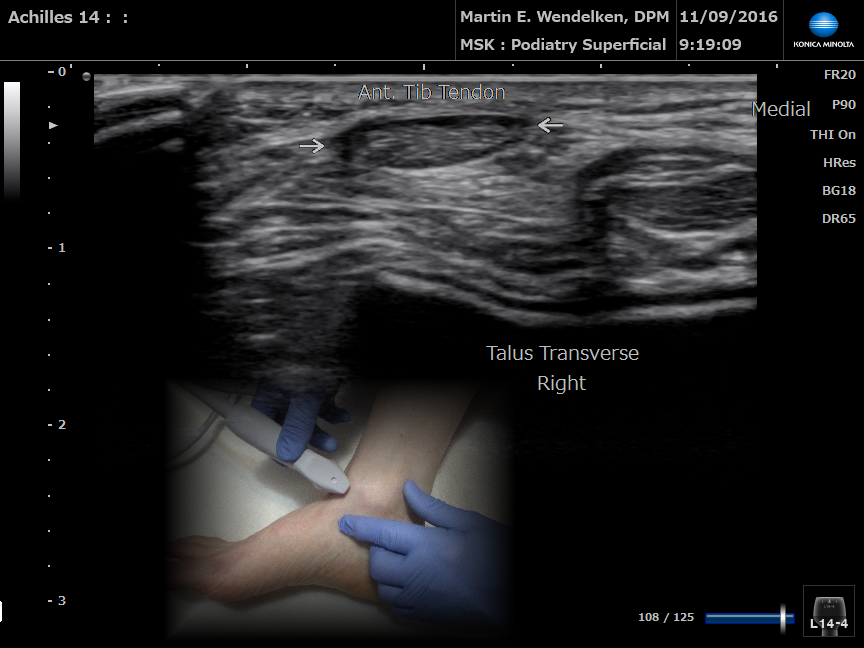
Task: Select the left-pointing arrow right of the tendon
Action: click(x=550, y=125)
